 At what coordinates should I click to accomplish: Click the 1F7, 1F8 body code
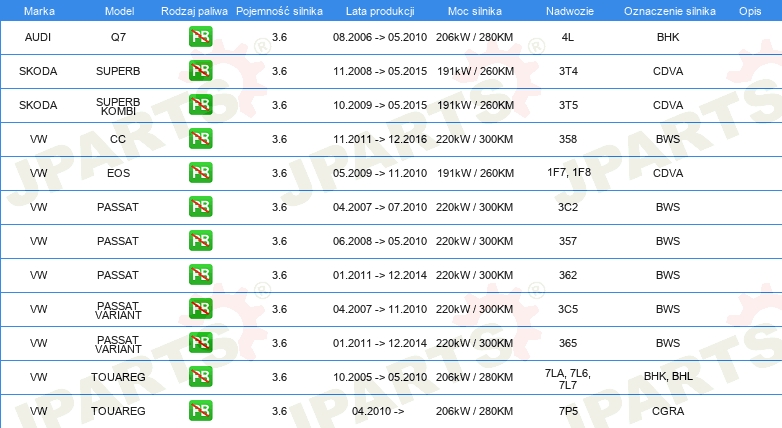(x=569, y=172)
